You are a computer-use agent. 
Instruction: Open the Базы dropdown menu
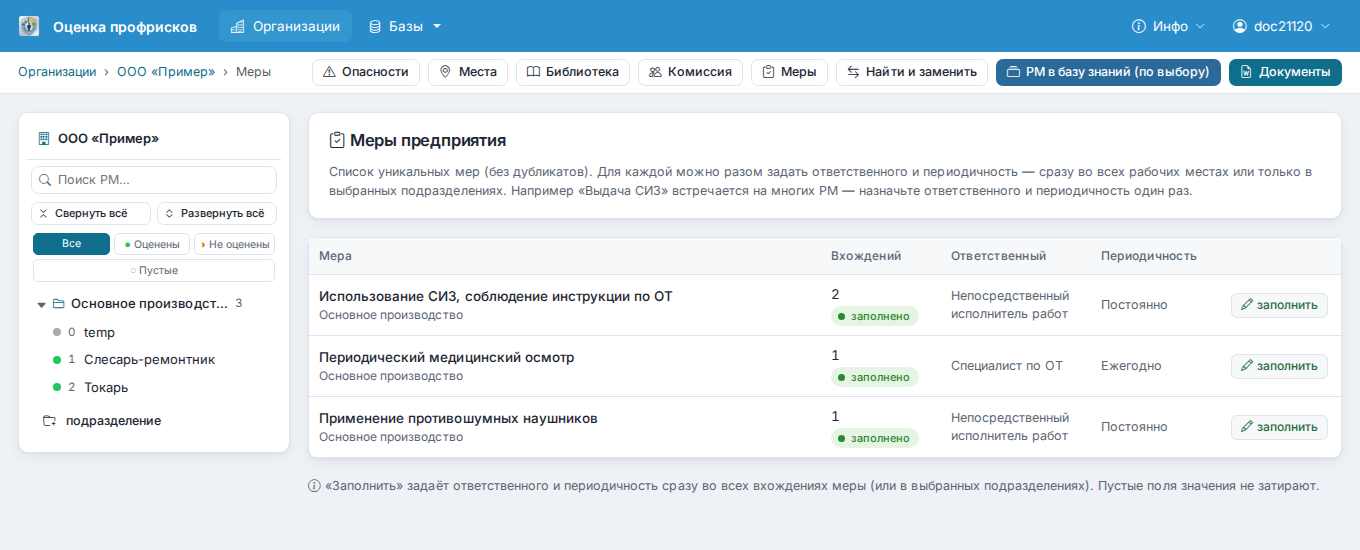click(405, 26)
